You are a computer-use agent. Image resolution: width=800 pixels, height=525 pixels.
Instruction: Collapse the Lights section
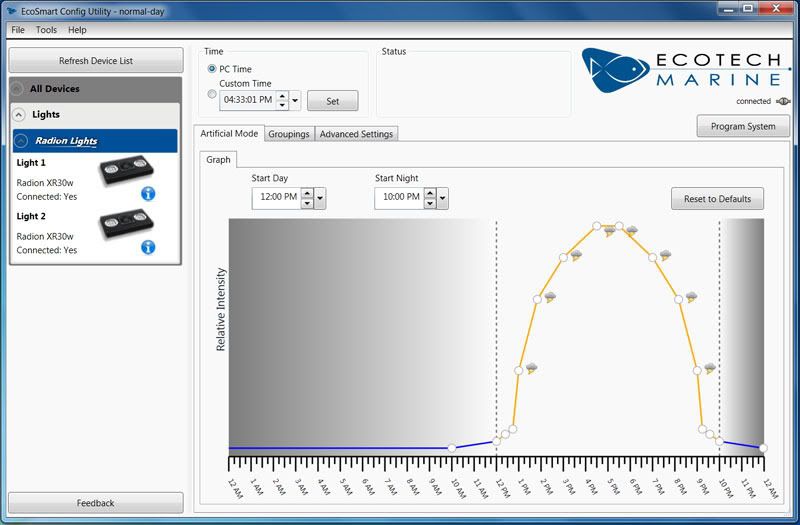coord(19,115)
